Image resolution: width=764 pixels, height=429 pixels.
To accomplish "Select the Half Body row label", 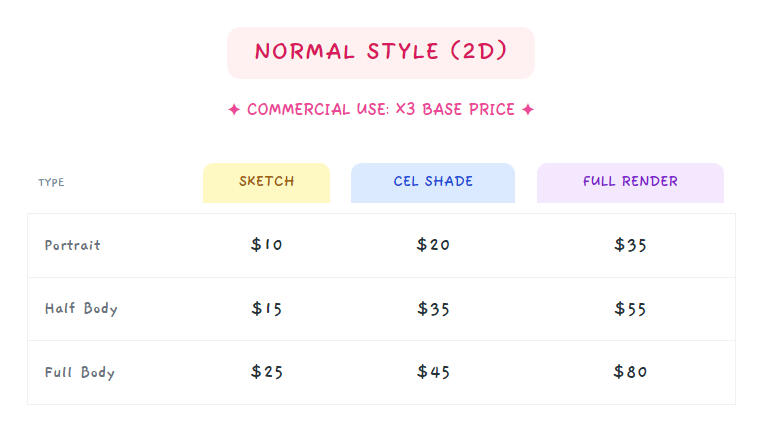I will (81, 309).
